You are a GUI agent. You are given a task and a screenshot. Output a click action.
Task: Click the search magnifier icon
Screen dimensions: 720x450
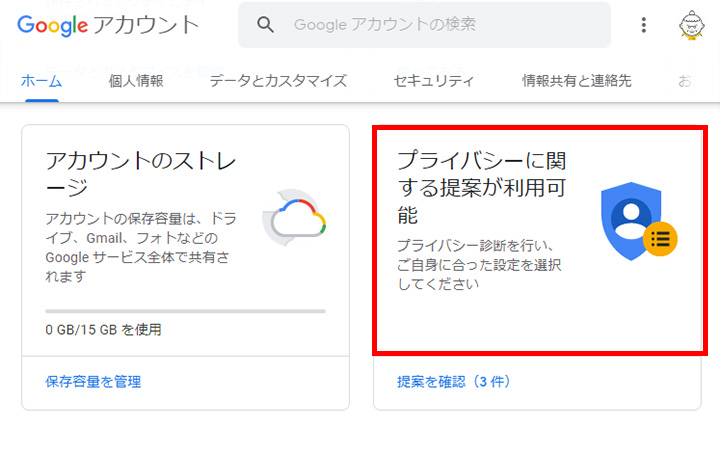click(265, 24)
